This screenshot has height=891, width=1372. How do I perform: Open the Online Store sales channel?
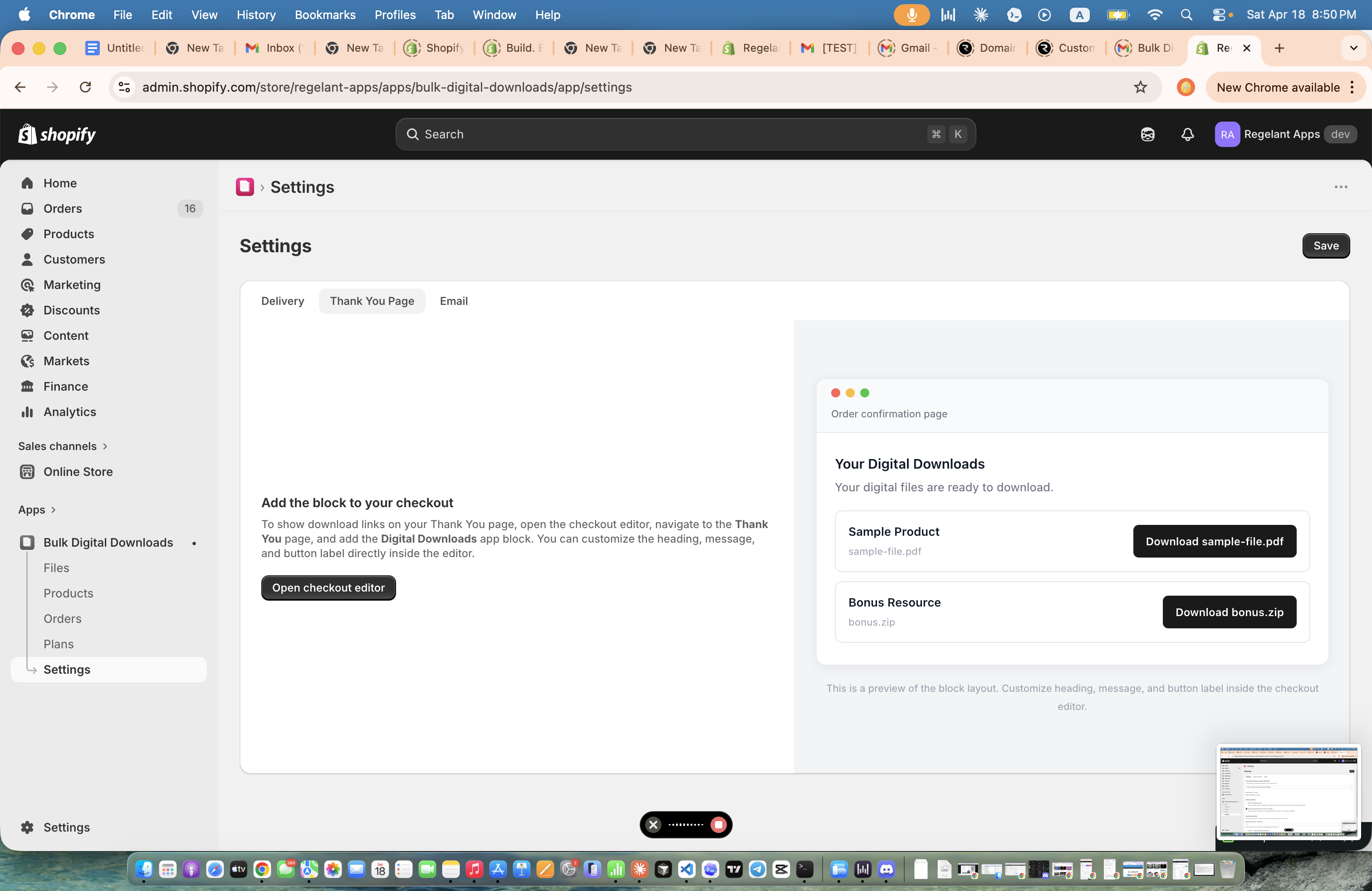(x=78, y=471)
